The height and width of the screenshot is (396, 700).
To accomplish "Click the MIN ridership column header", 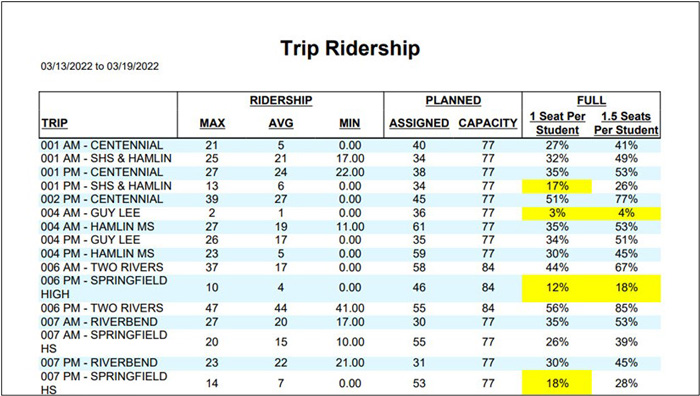I will [350, 123].
